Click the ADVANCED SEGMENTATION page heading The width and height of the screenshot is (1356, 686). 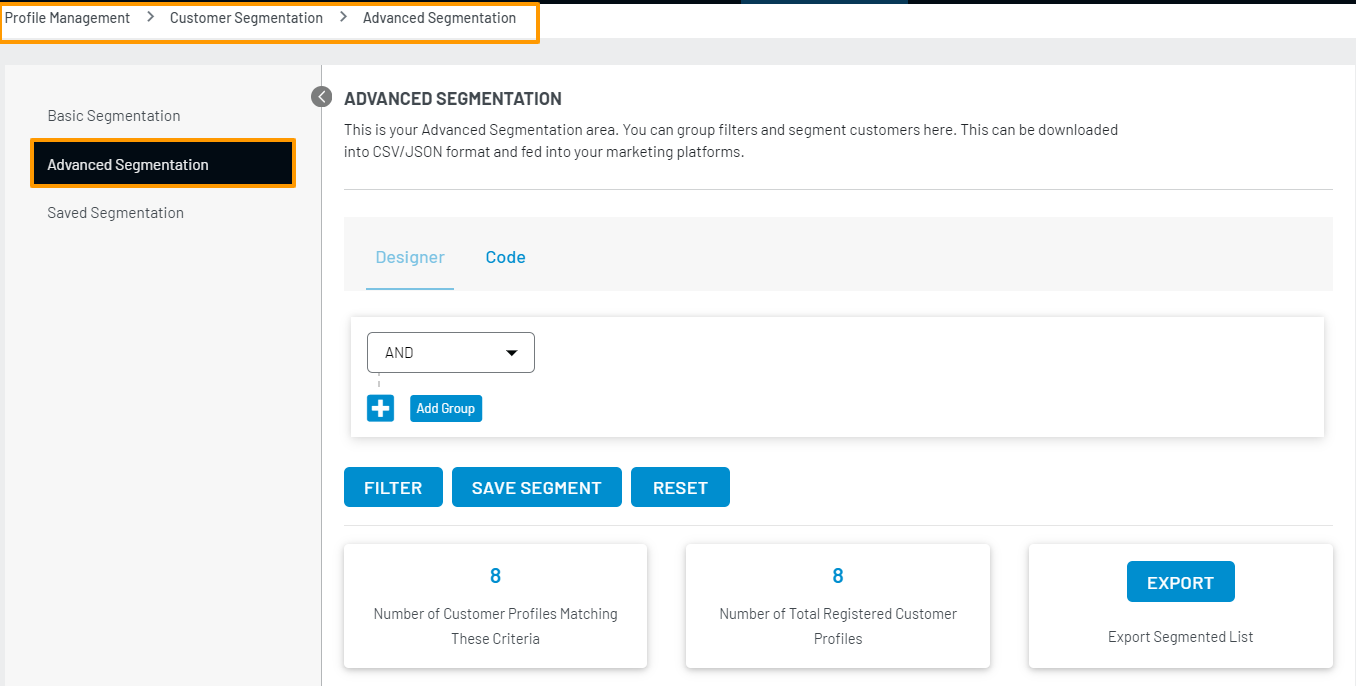click(453, 99)
